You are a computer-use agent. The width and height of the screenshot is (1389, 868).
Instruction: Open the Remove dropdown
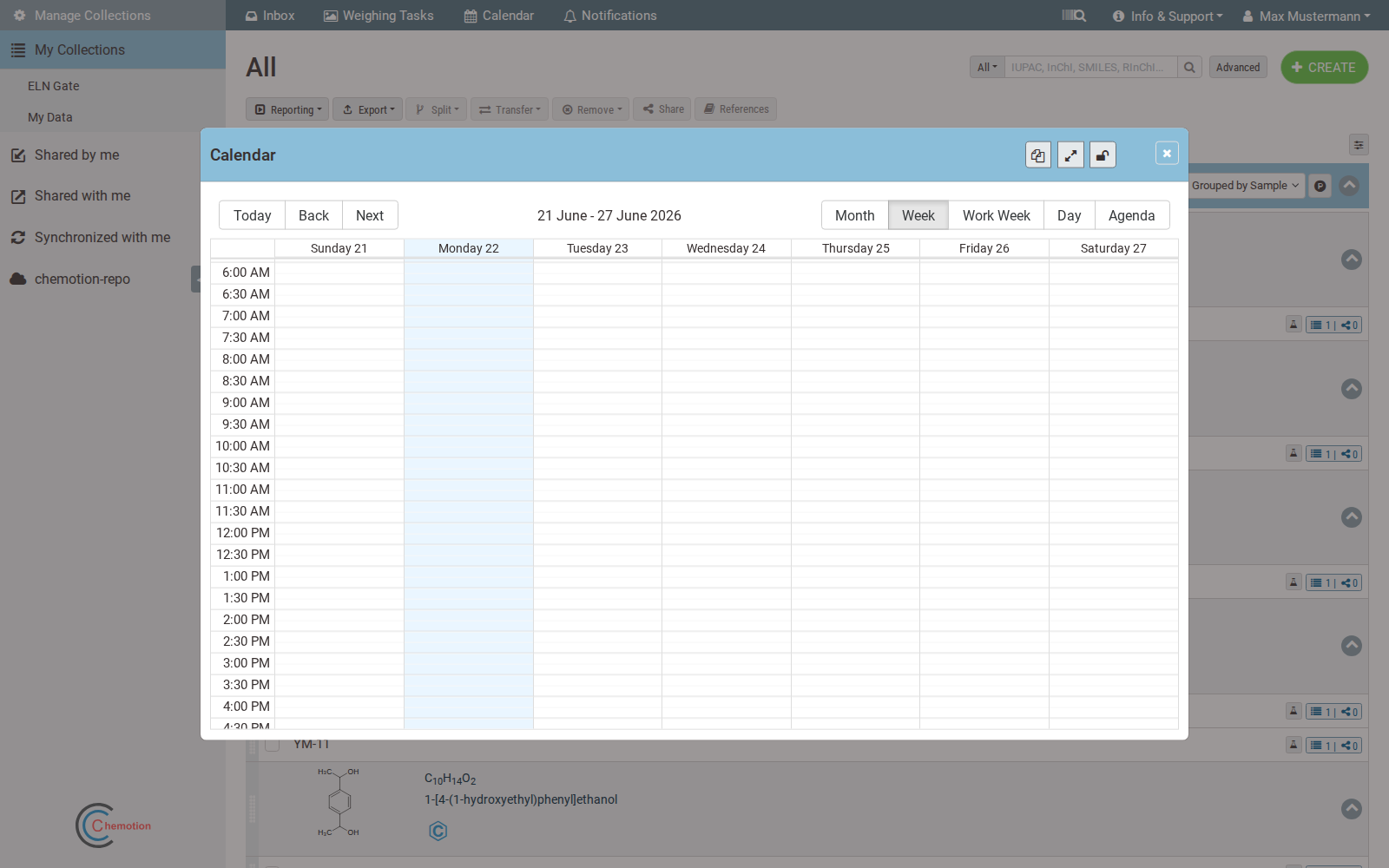591,109
